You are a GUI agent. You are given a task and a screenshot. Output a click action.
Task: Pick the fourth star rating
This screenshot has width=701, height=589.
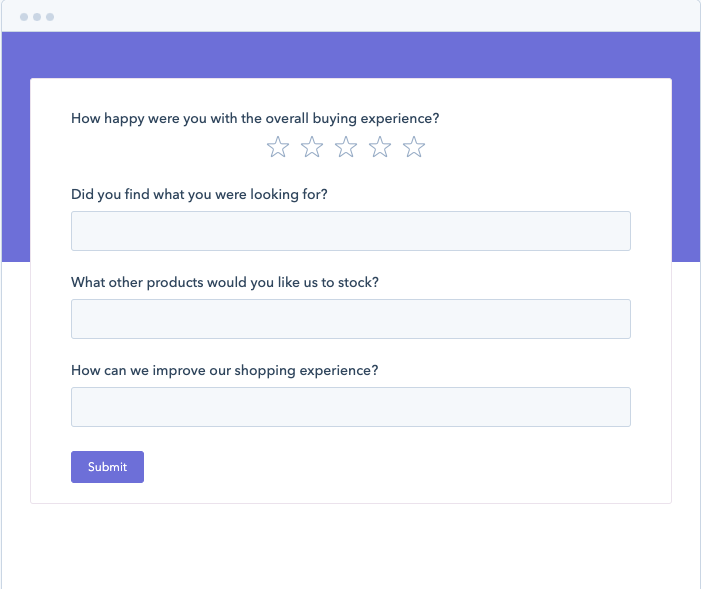[380, 148]
